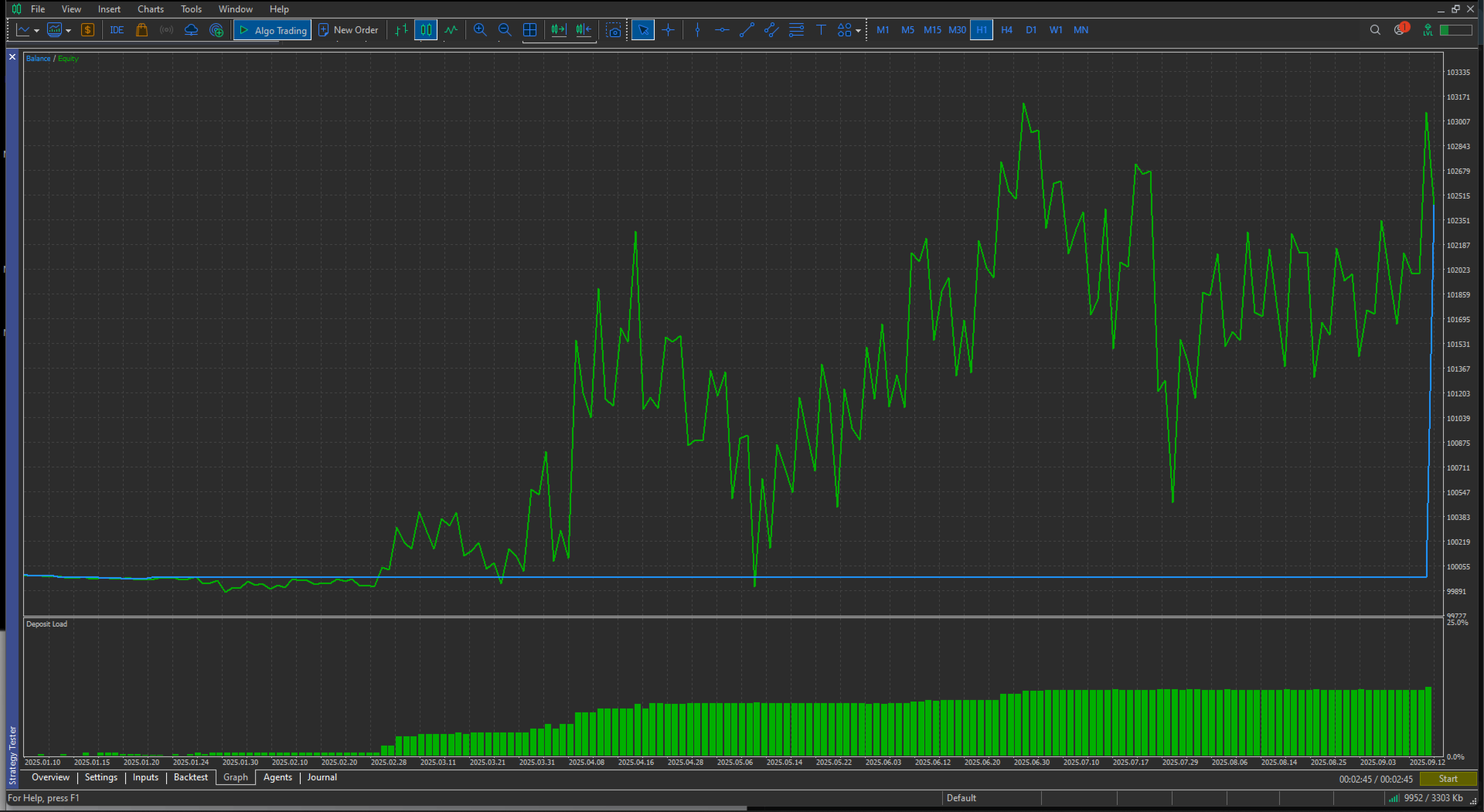1484x812 pixels.
Task: Open the tile windows grid icon
Action: [529, 30]
